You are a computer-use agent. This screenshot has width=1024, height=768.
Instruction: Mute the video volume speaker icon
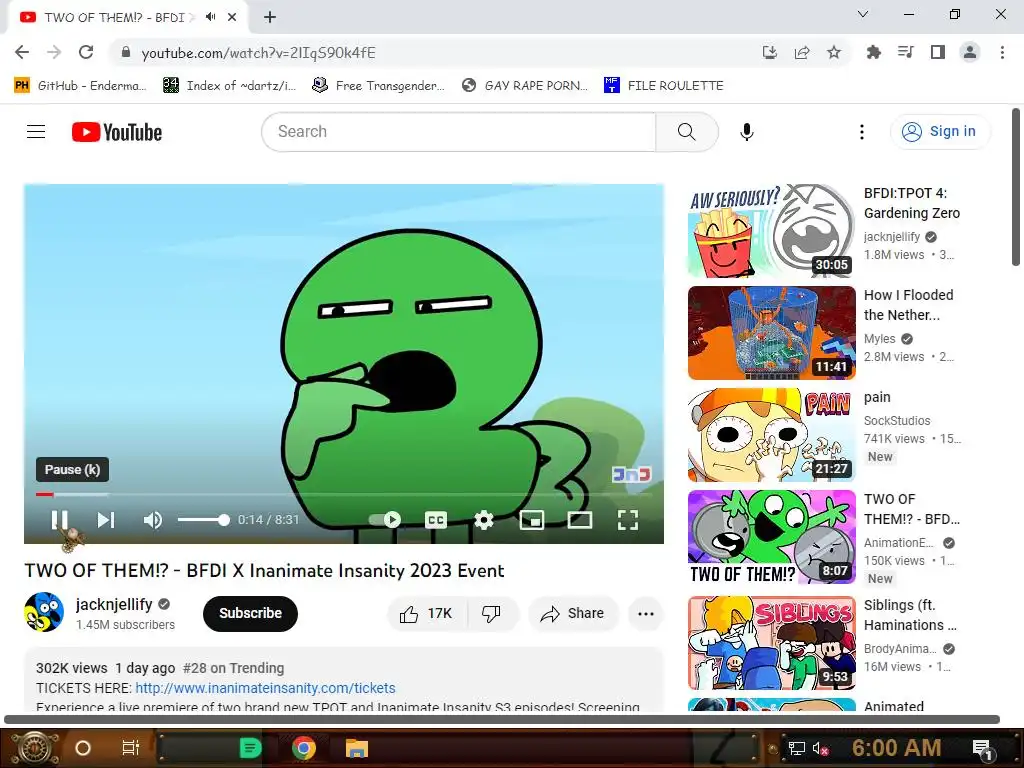click(x=153, y=520)
